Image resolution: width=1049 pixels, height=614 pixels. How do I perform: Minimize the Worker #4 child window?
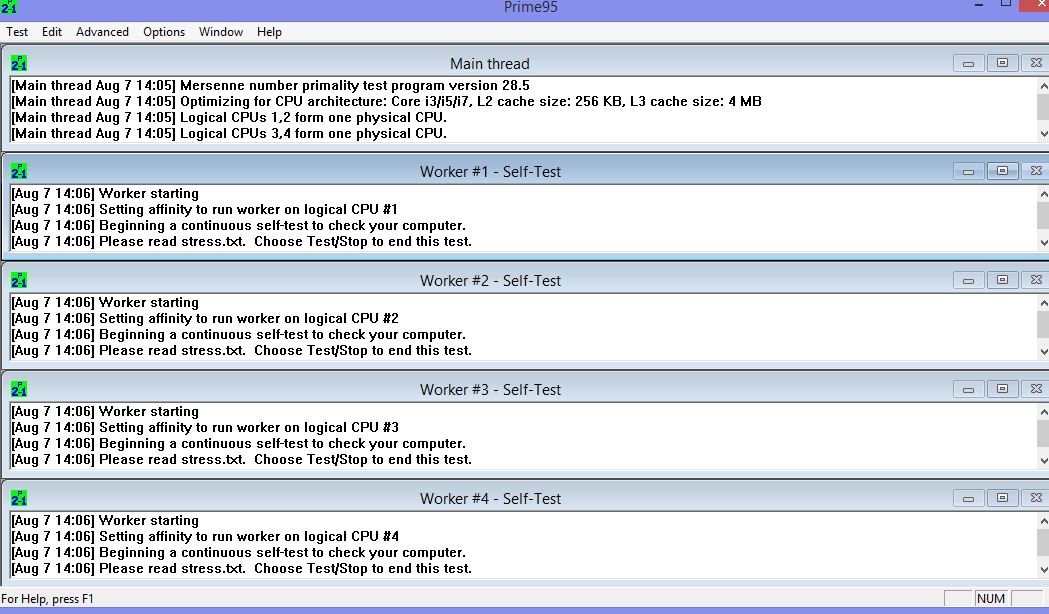click(x=968, y=498)
